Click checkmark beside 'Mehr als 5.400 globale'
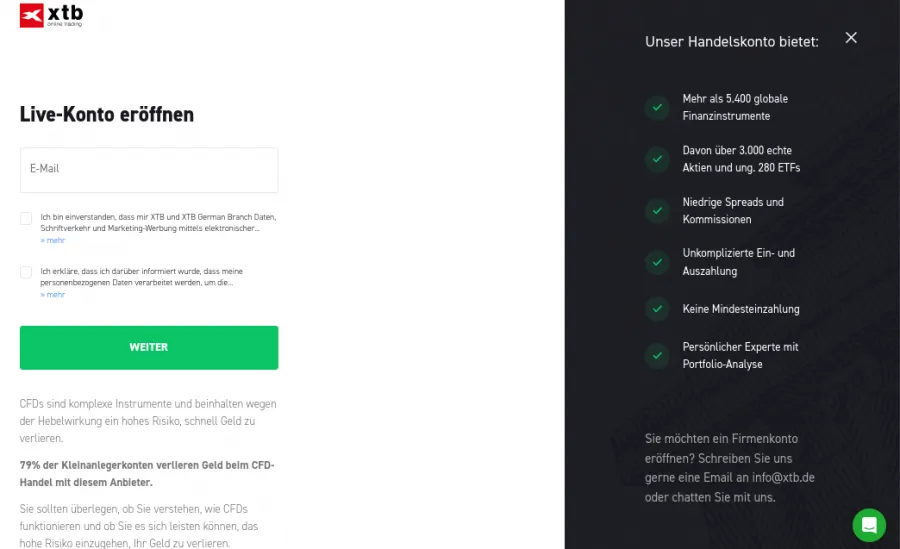 pyautogui.click(x=657, y=107)
